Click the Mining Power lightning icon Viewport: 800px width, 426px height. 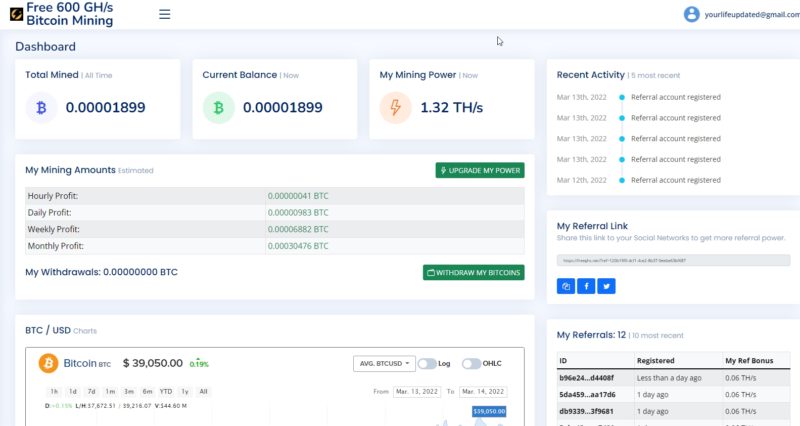point(396,107)
